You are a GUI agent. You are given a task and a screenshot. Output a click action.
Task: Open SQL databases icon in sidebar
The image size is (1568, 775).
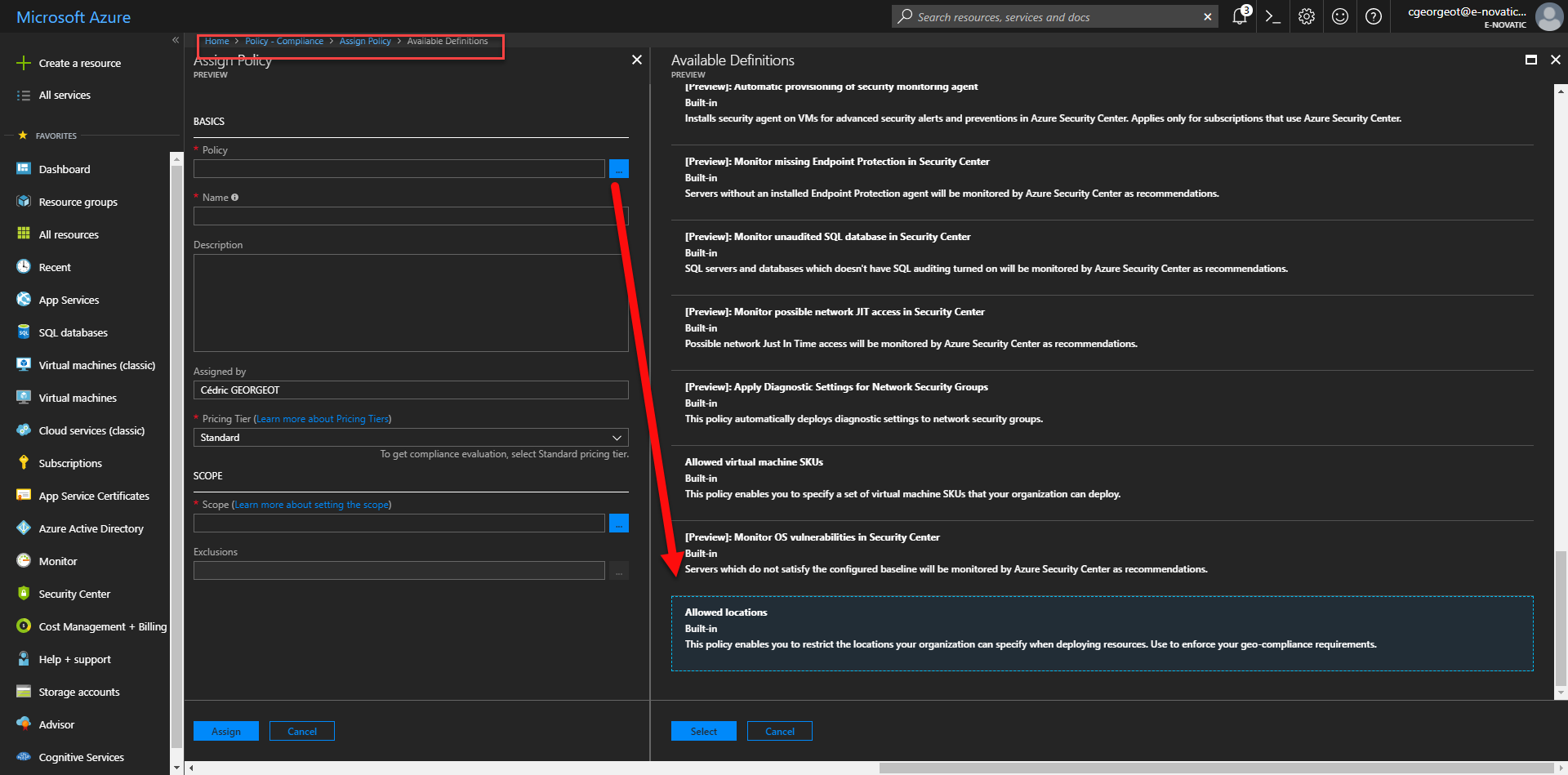[24, 332]
